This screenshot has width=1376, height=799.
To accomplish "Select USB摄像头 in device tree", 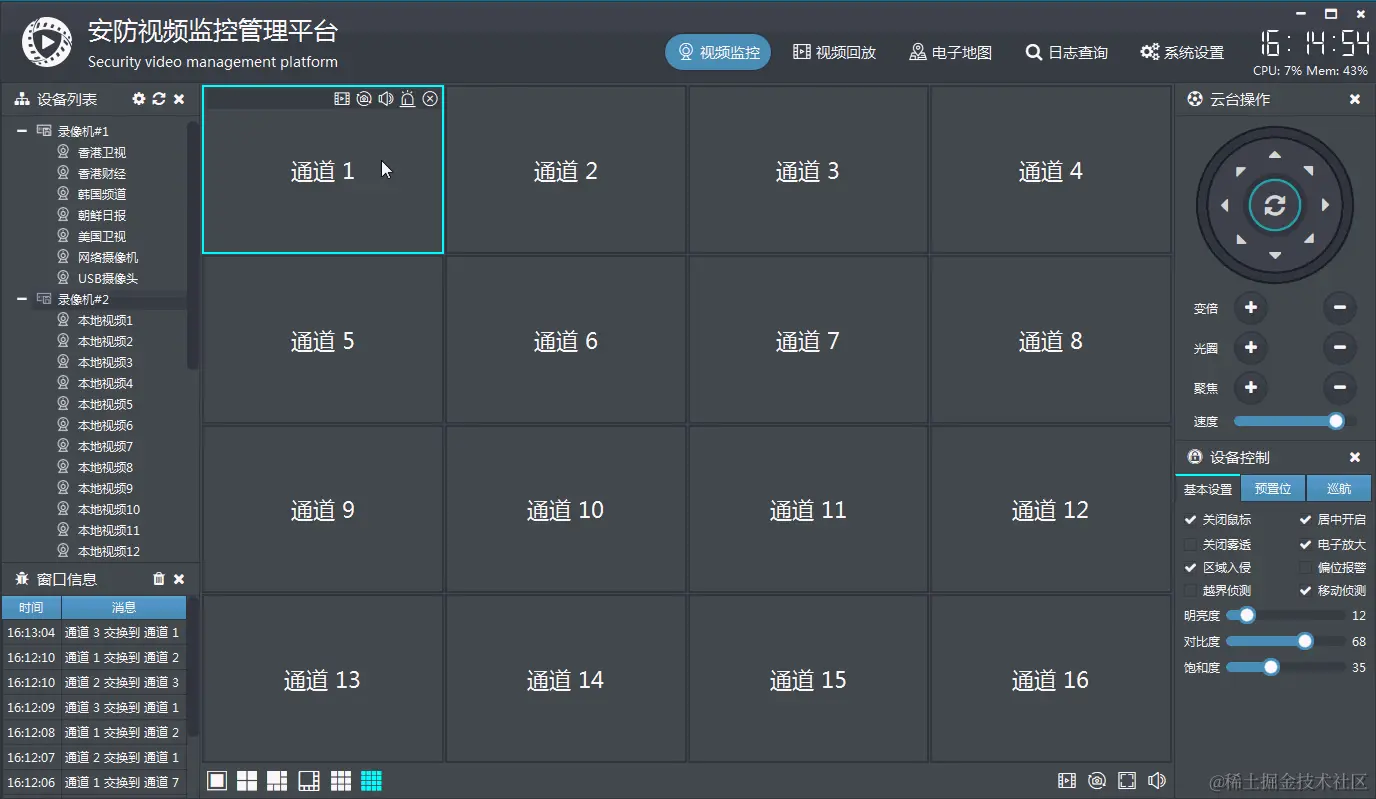I will pyautogui.click(x=107, y=279).
